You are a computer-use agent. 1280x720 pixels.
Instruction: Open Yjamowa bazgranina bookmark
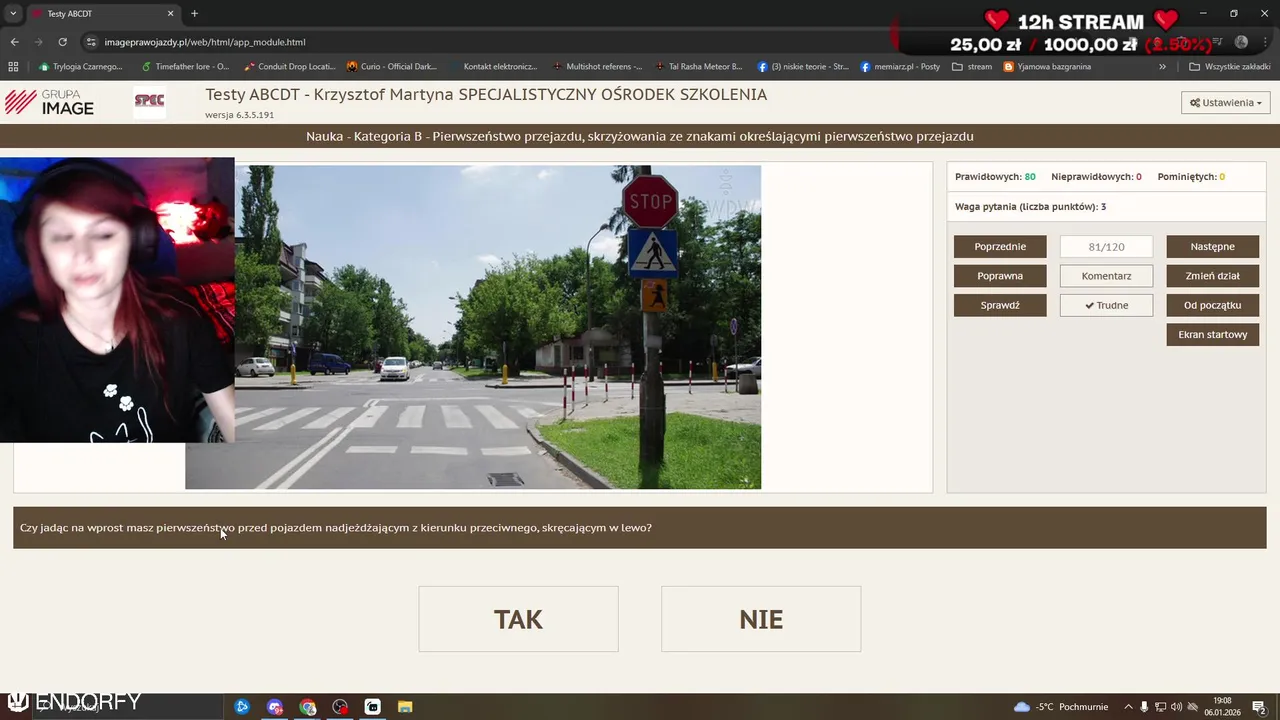tap(1047, 67)
